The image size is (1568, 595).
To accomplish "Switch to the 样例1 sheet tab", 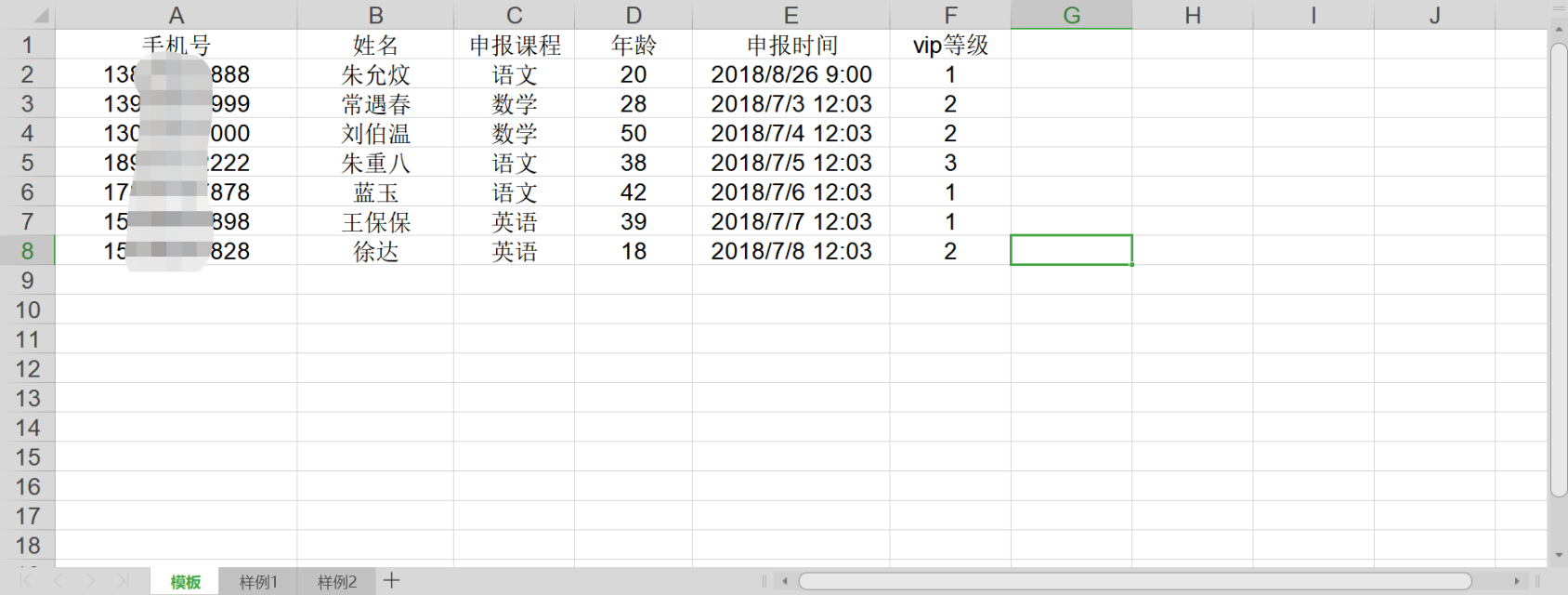I will (258, 582).
